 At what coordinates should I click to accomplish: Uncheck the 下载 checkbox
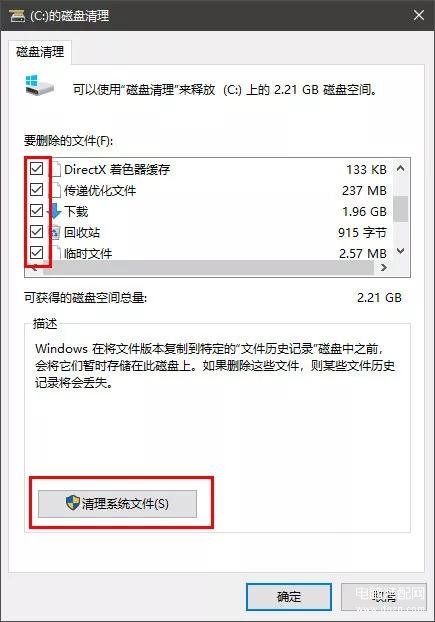(x=36, y=210)
